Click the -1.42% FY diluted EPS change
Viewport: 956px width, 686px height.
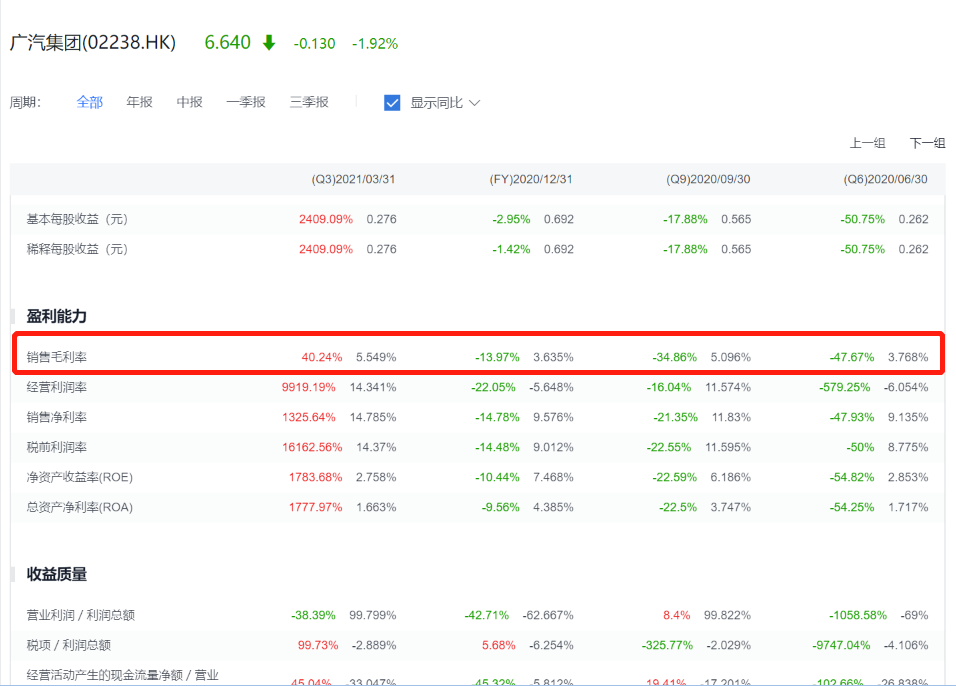512,249
